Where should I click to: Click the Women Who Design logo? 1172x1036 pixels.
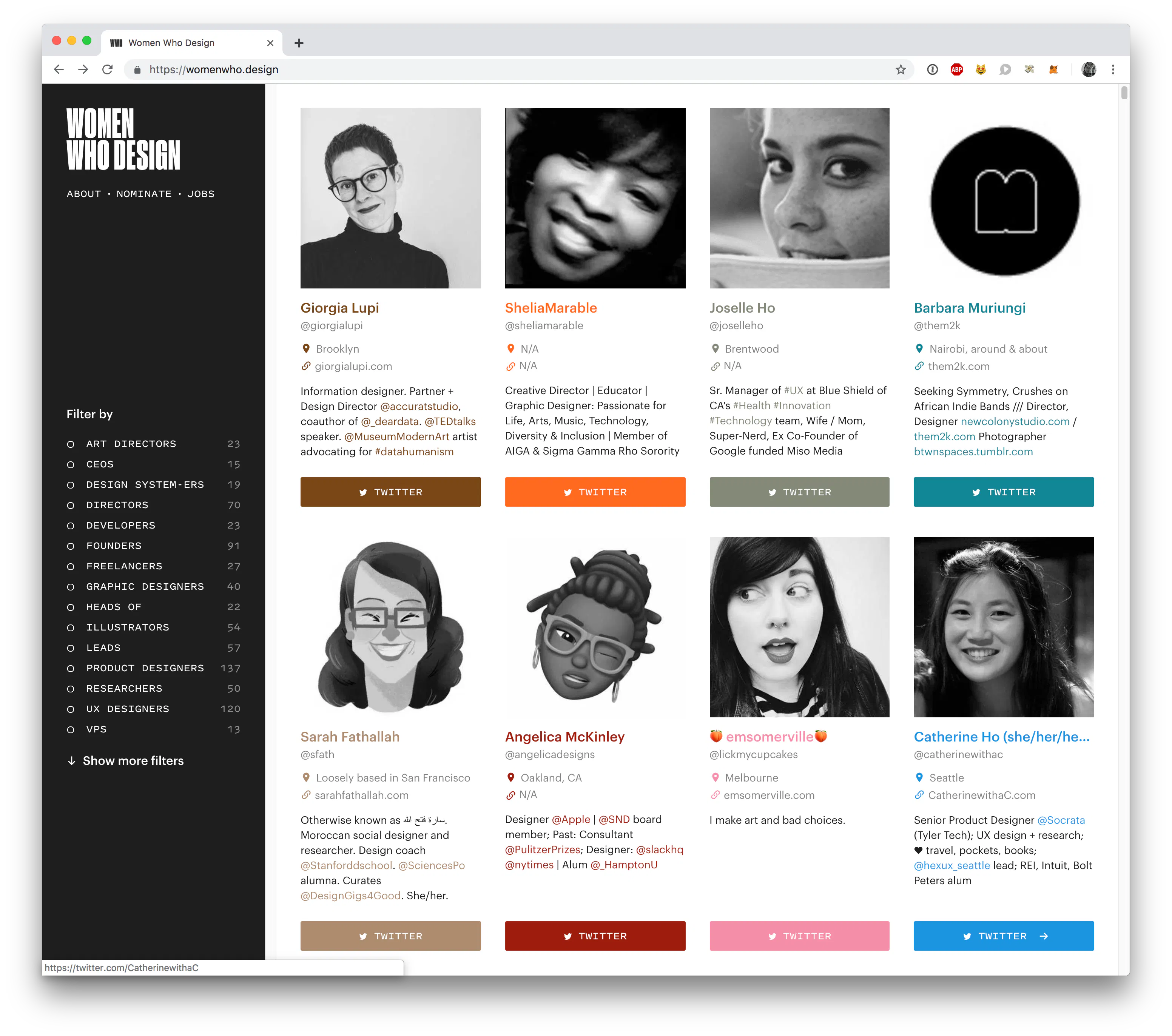coord(123,139)
